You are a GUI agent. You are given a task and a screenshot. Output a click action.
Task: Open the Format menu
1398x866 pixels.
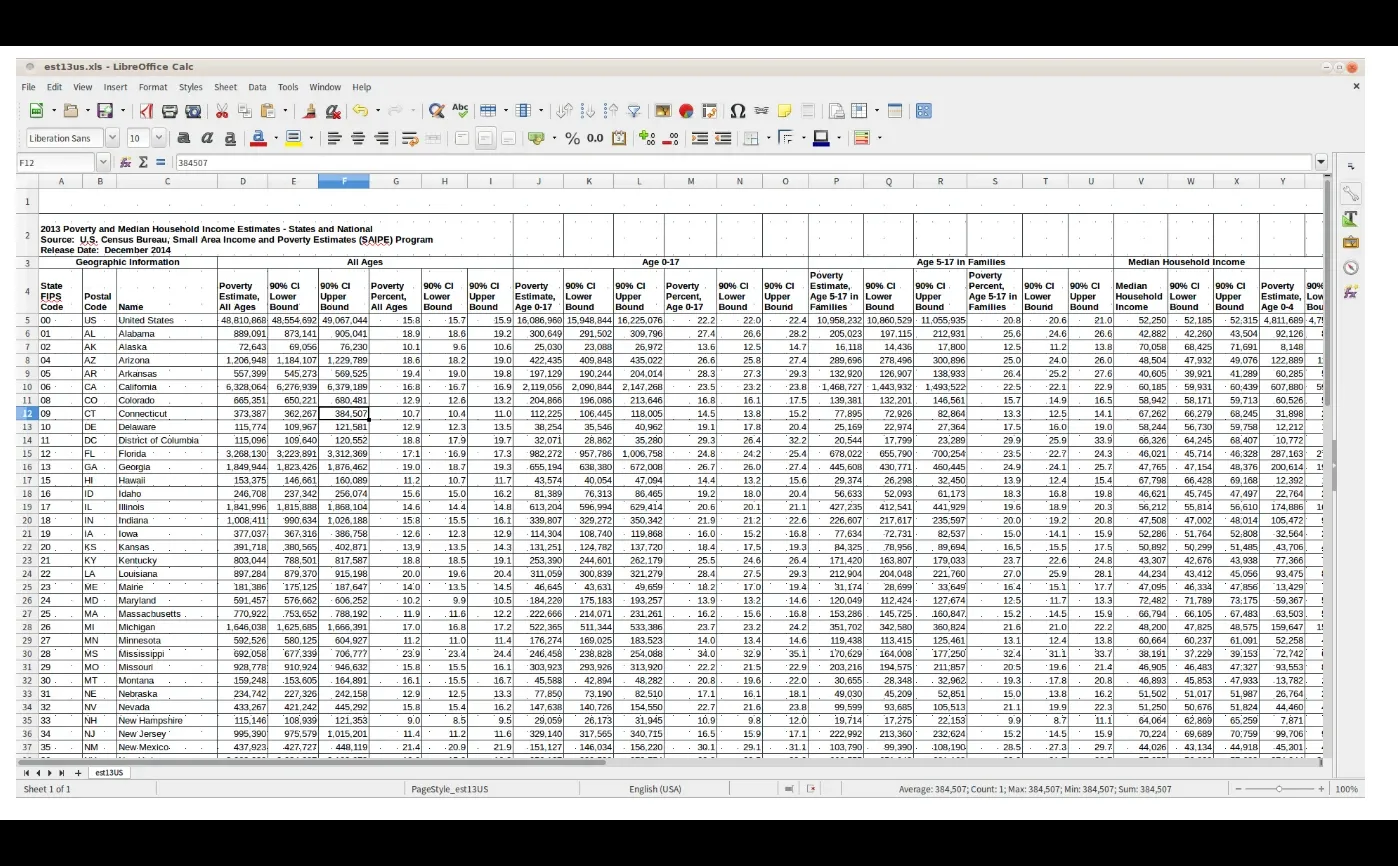click(x=153, y=87)
